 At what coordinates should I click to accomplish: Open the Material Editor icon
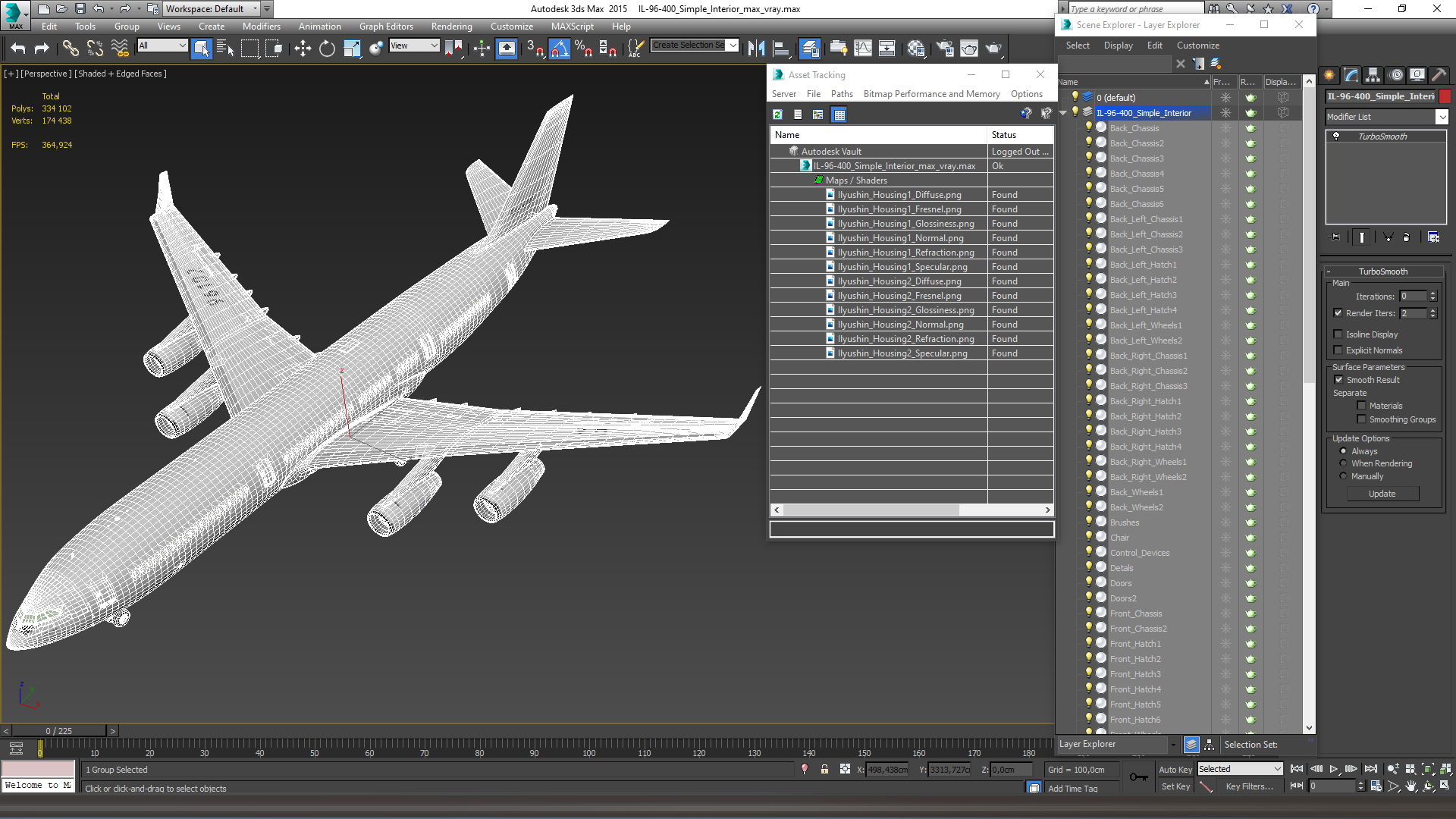[x=916, y=49]
